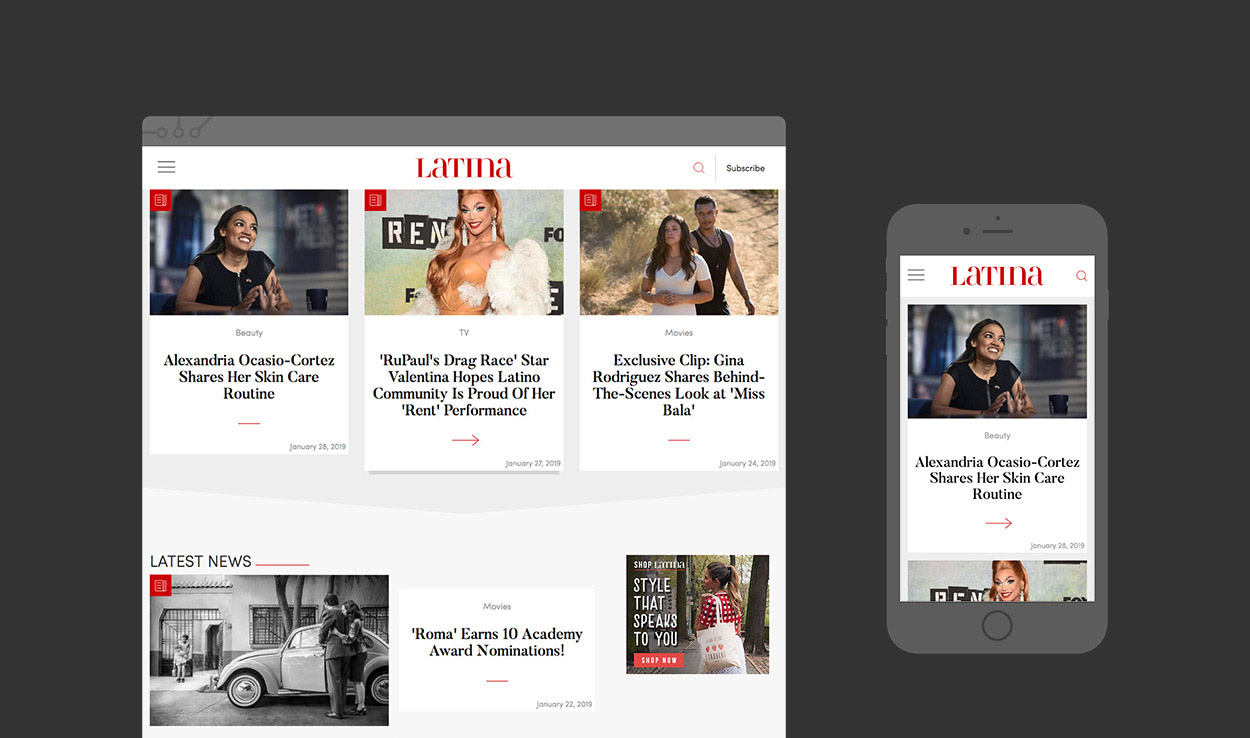This screenshot has height=738, width=1250.
Task: Open 'Roma' Earns 10 Academy Award Nominations headline
Action: 497,642
